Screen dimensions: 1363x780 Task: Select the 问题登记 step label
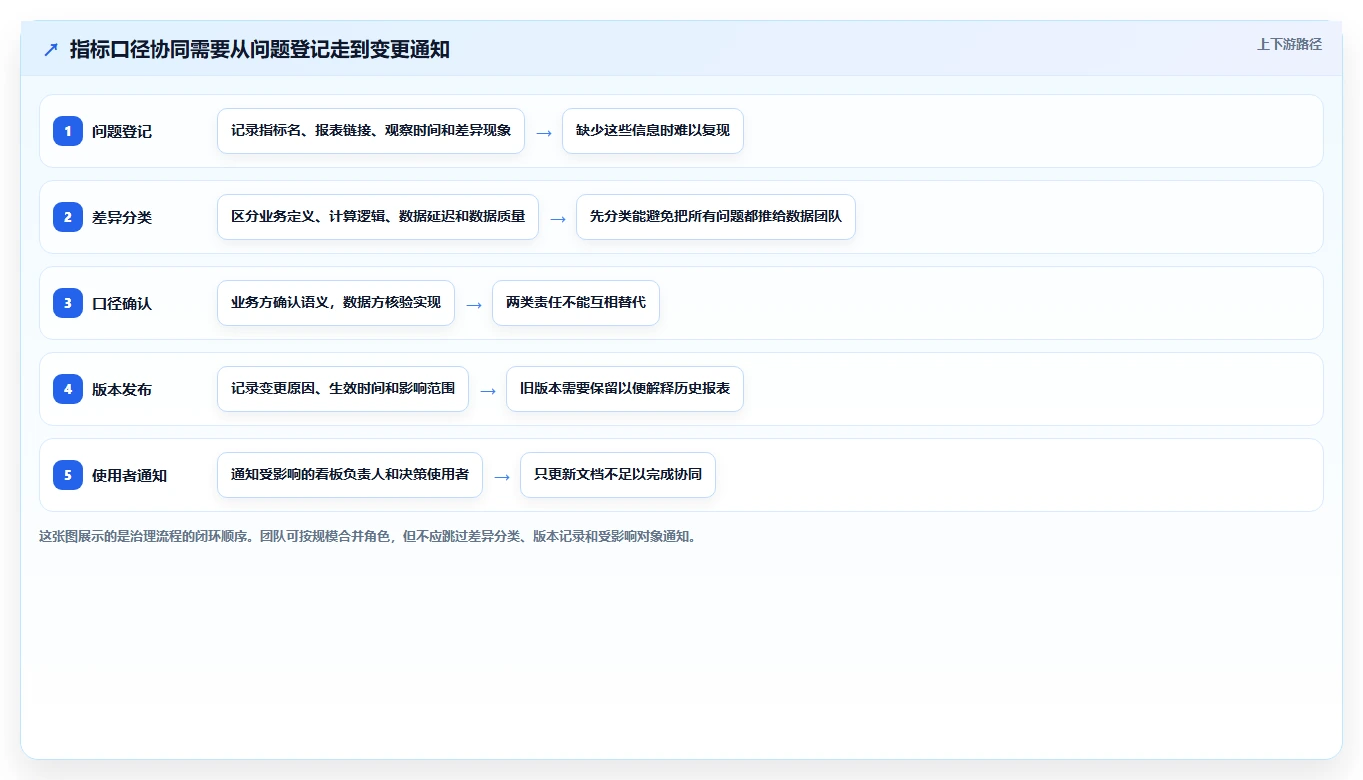click(x=122, y=131)
